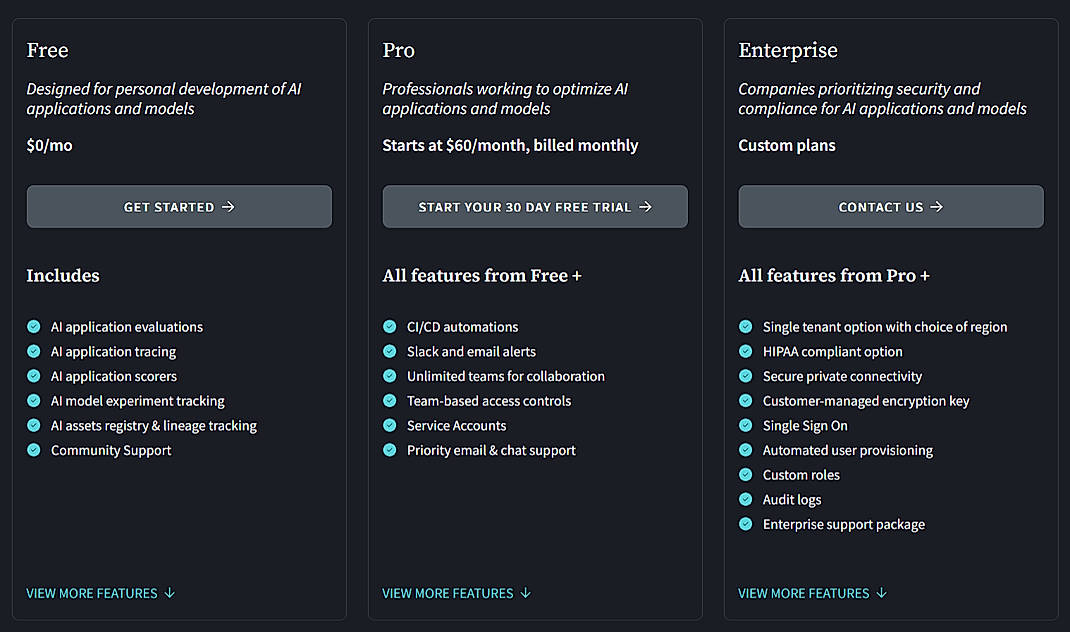Screen dimensions: 1070x632
Task: Click 'Community Support' feature text
Action: point(111,450)
